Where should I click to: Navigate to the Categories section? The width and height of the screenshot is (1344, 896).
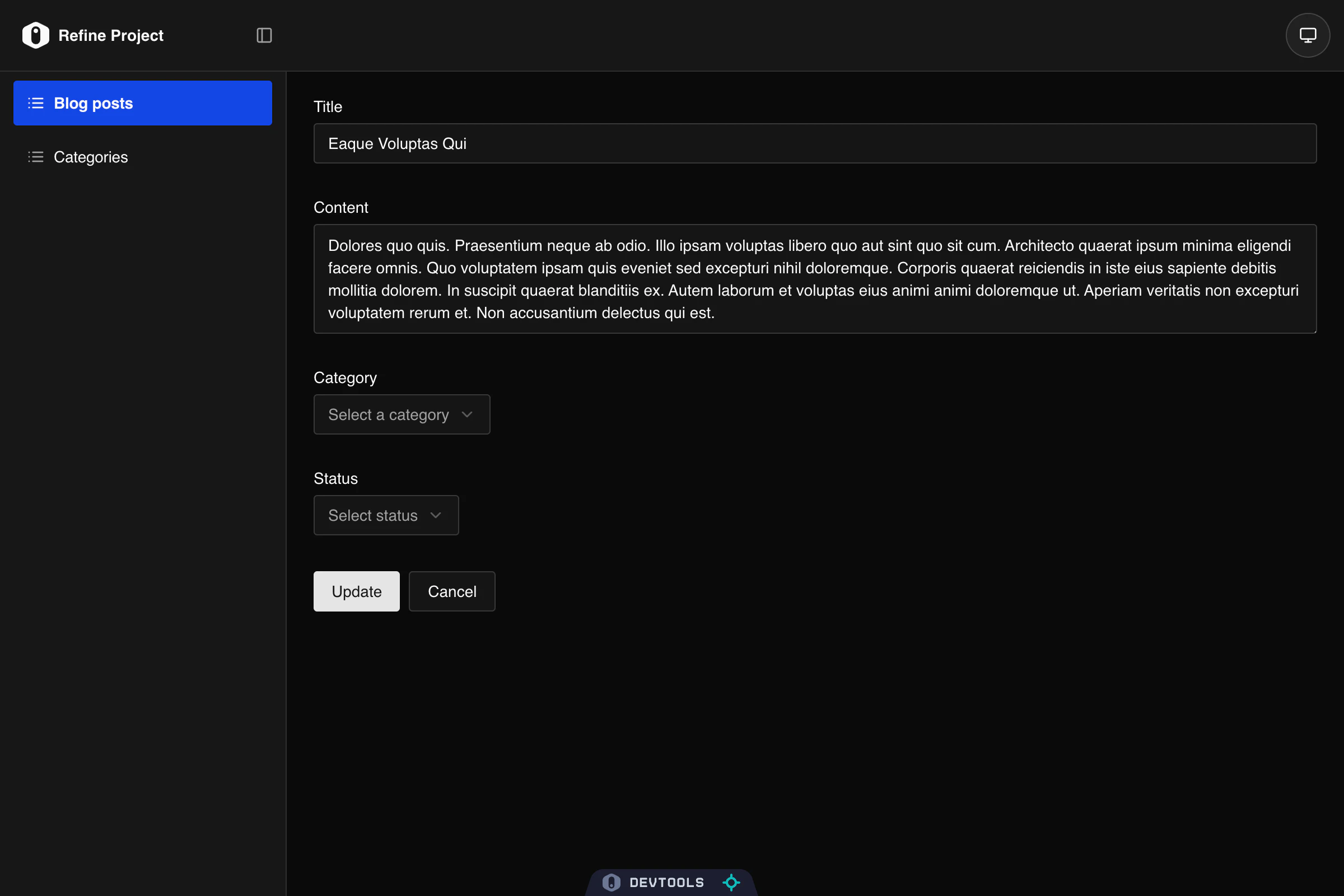click(x=91, y=157)
